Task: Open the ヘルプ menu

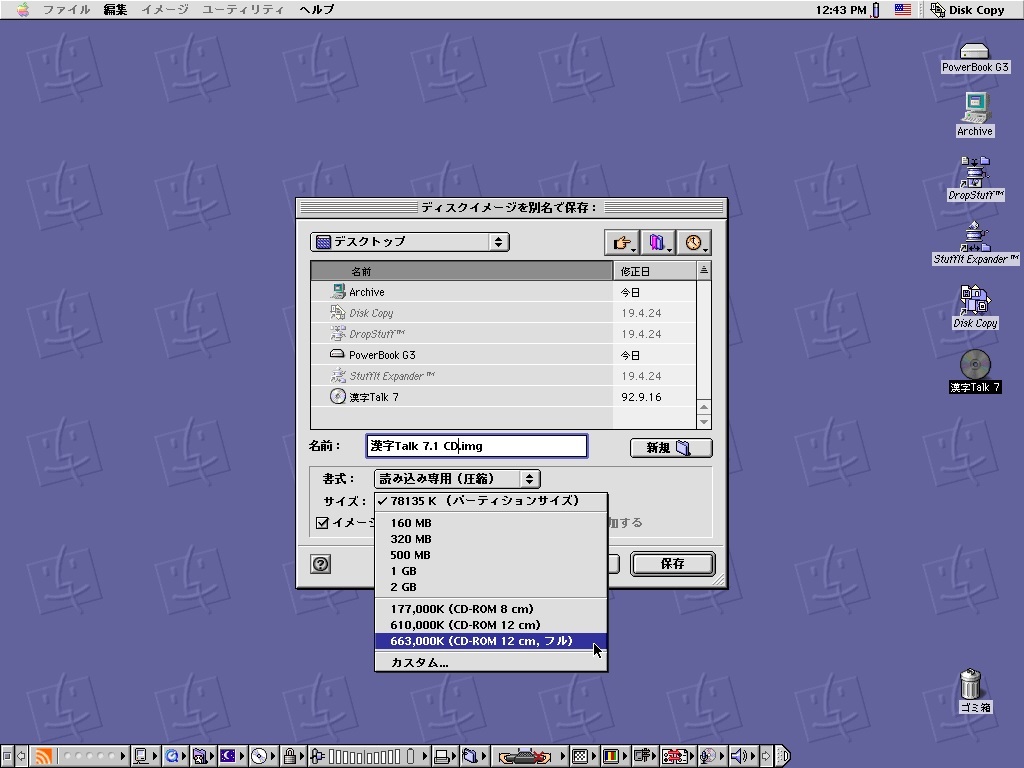Action: click(x=317, y=10)
